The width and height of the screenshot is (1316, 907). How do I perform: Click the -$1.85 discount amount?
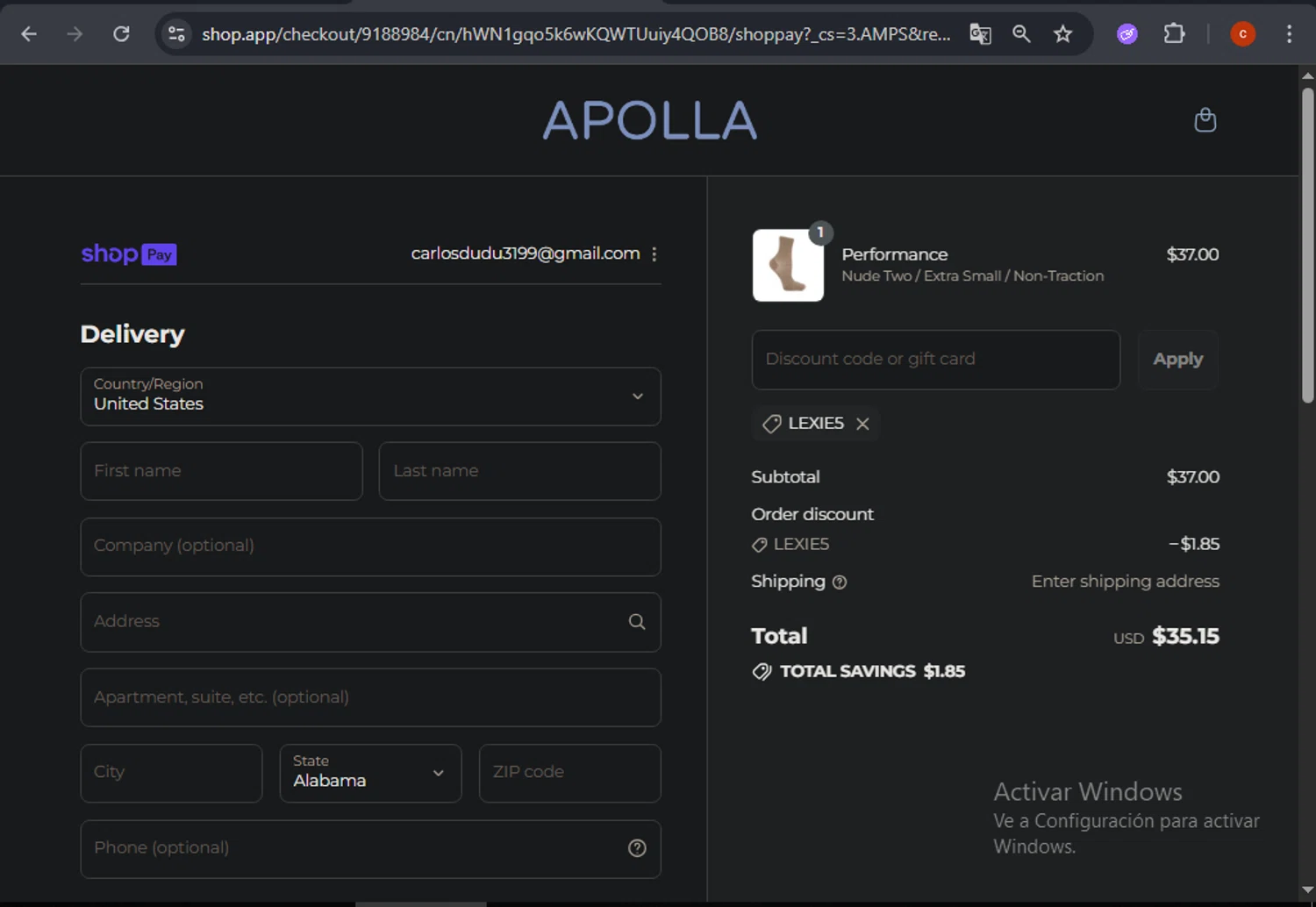click(x=1194, y=545)
